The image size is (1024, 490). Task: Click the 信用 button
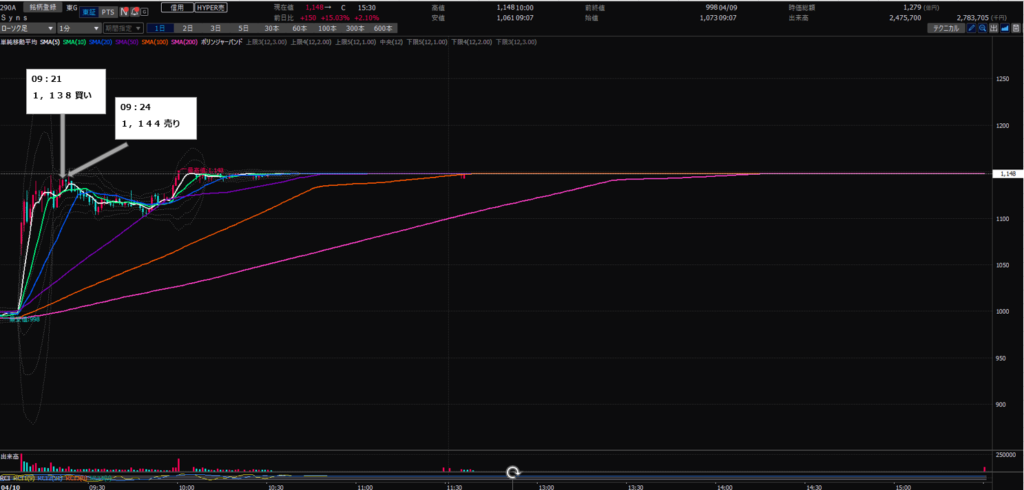point(177,8)
